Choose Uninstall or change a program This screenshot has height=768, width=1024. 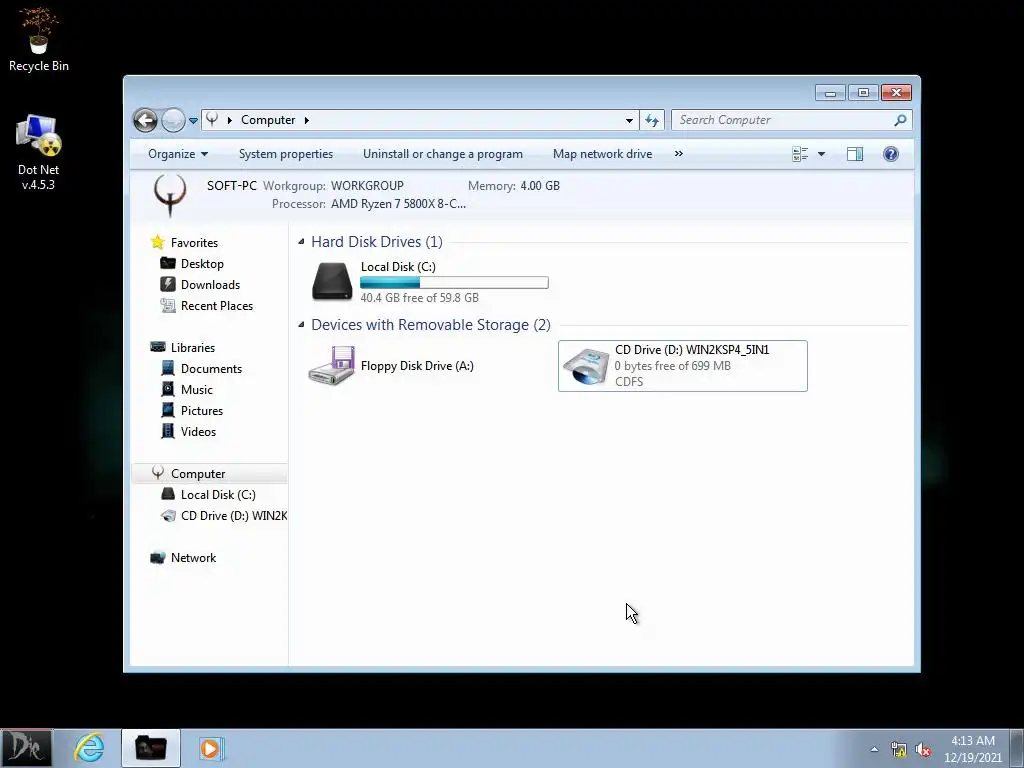tap(443, 154)
